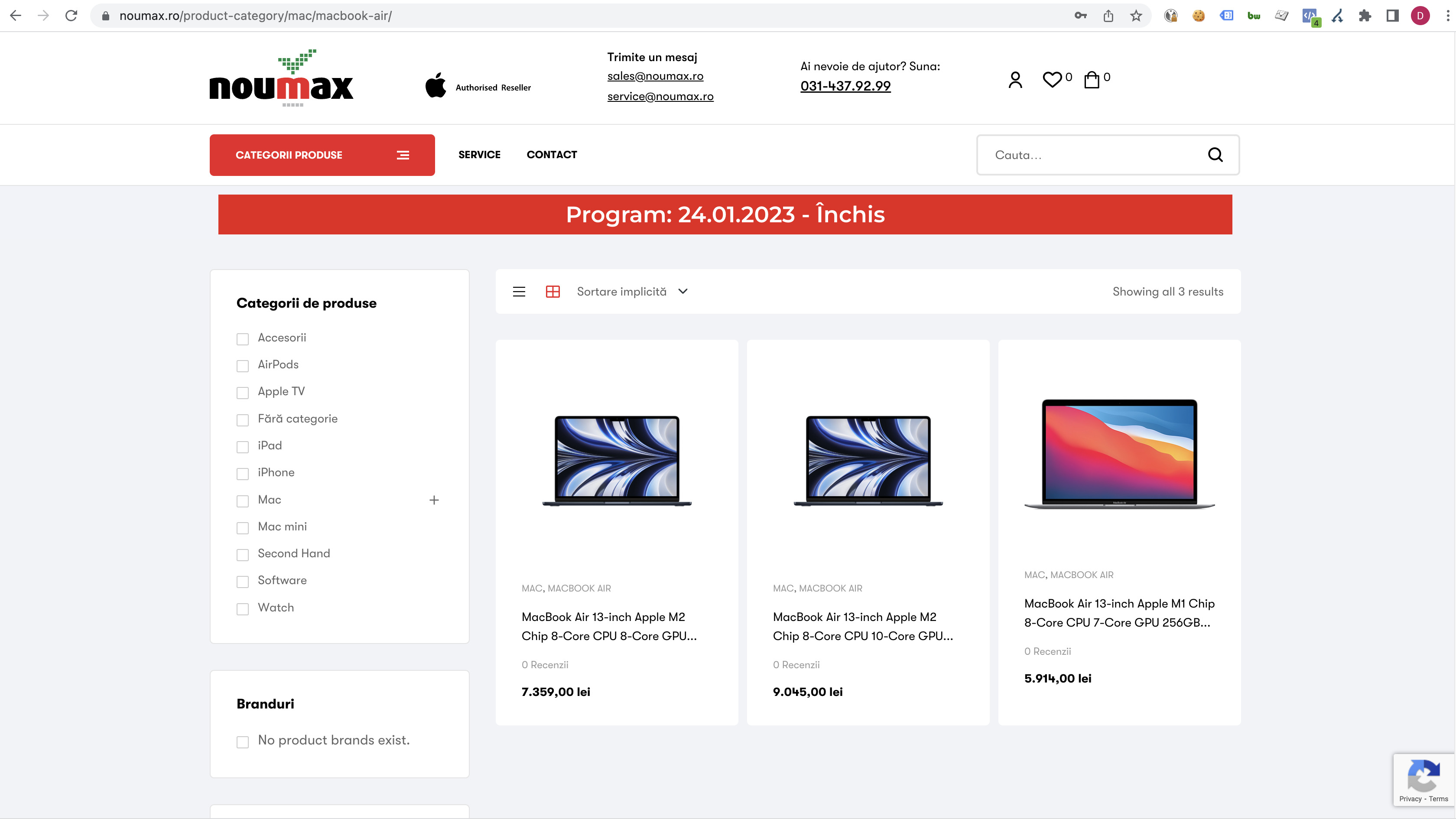Check the iPhone category checkbox

243,474
